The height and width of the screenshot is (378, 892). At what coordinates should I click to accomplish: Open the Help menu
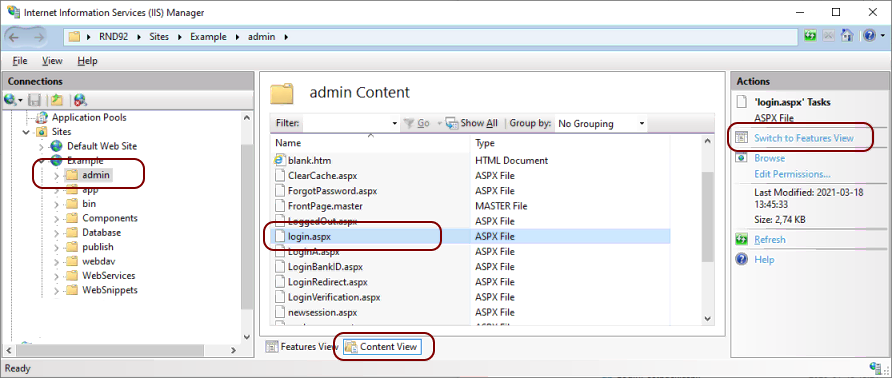[x=88, y=60]
